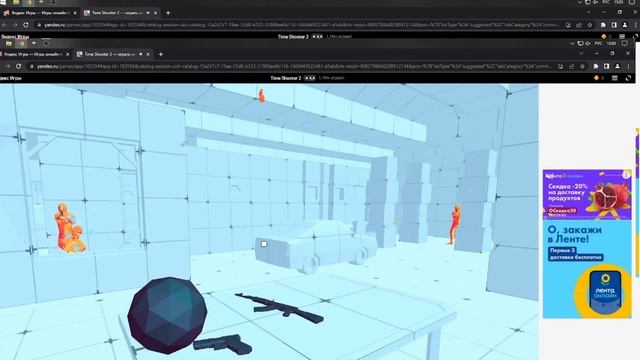Screen dimensions: 640x360
Task: Pick up the assault rifle on the floor
Action: click(x=280, y=307)
